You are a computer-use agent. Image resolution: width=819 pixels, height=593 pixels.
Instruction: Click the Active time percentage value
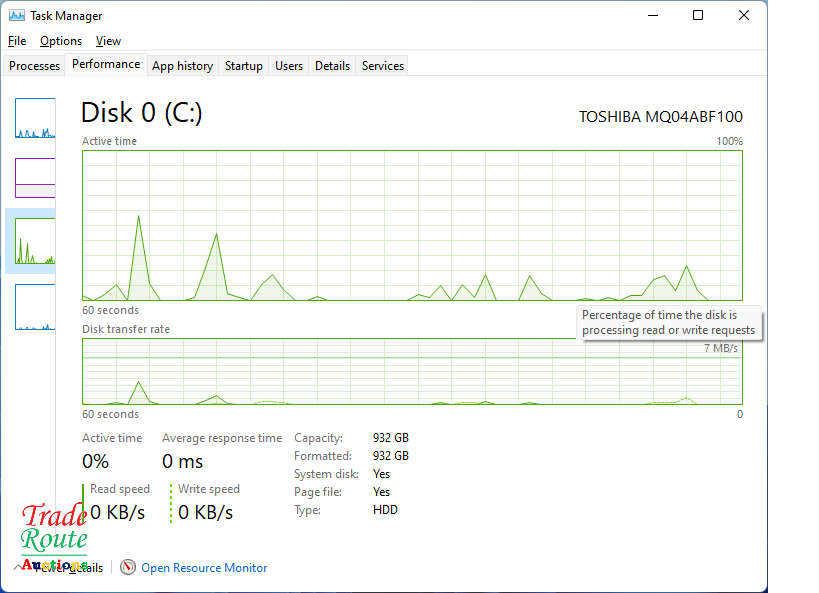[95, 461]
